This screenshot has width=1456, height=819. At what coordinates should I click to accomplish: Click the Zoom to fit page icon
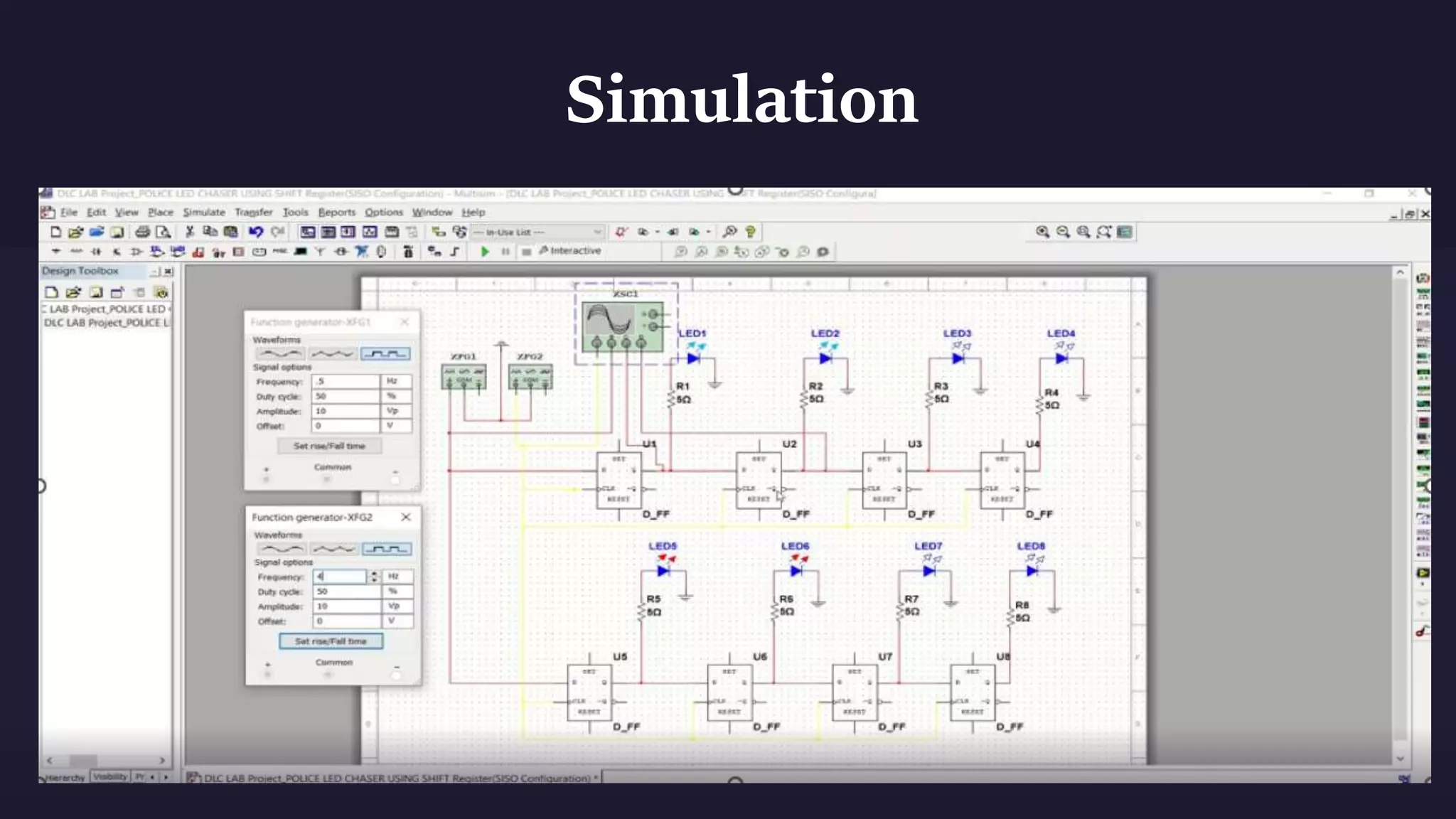tap(1104, 232)
